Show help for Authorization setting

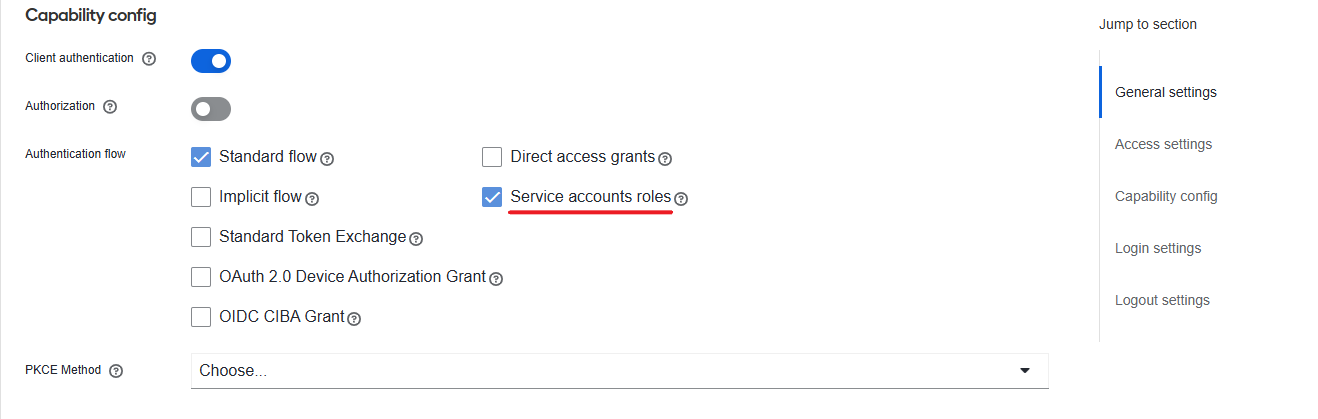tap(110, 107)
